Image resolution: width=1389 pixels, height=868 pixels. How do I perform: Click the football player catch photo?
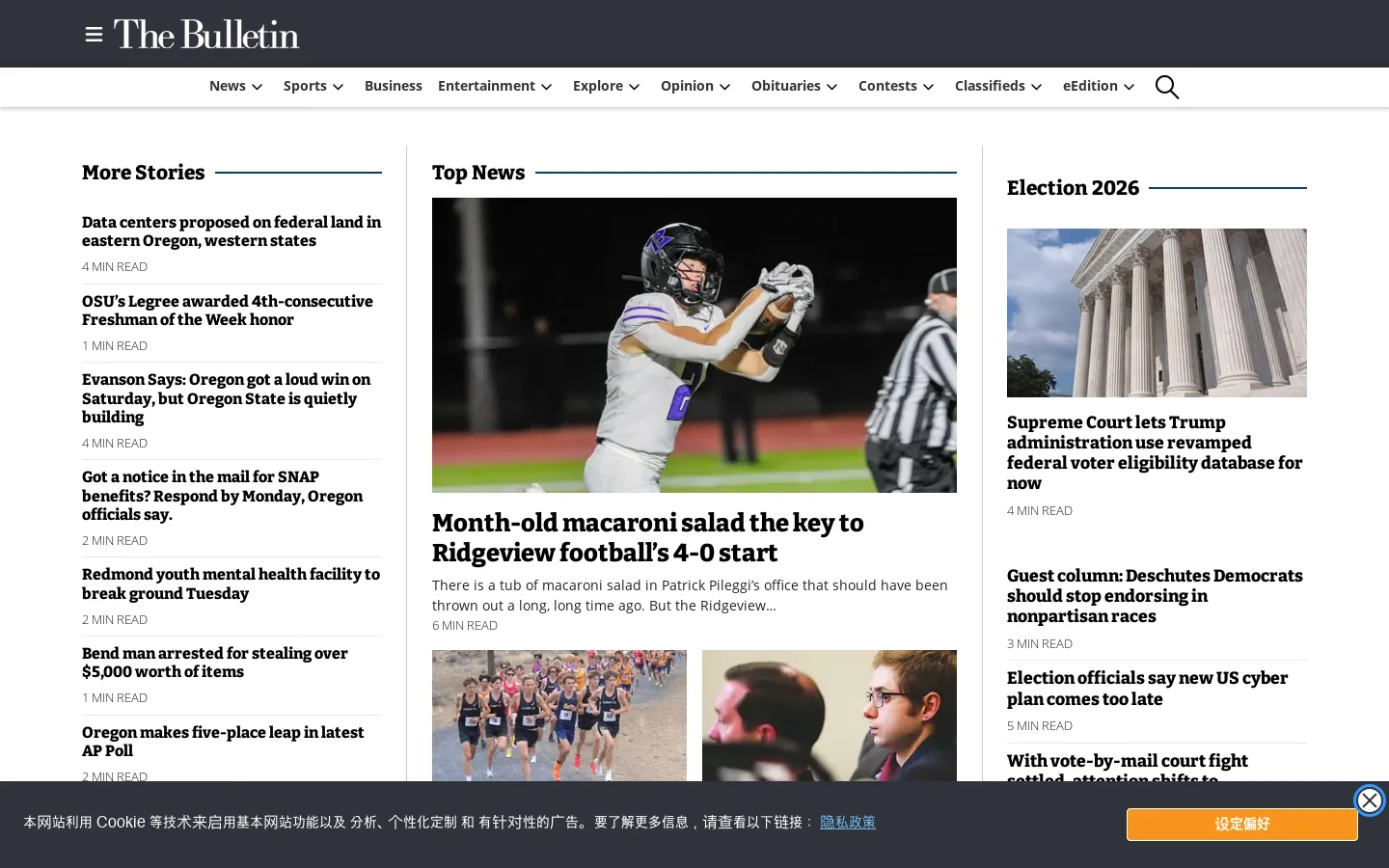tap(694, 345)
